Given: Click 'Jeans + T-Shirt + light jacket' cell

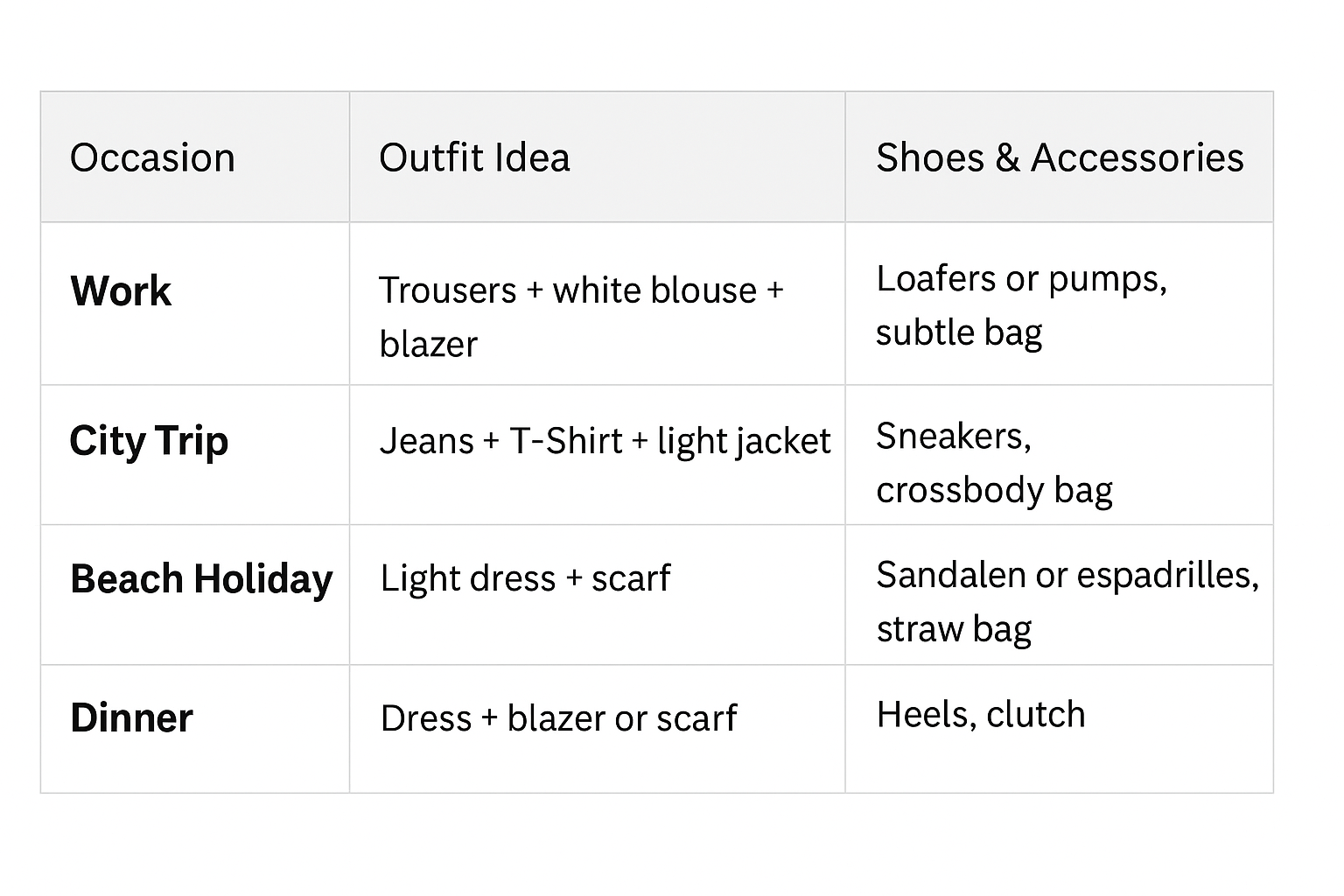Looking at the screenshot, I should 605,441.
